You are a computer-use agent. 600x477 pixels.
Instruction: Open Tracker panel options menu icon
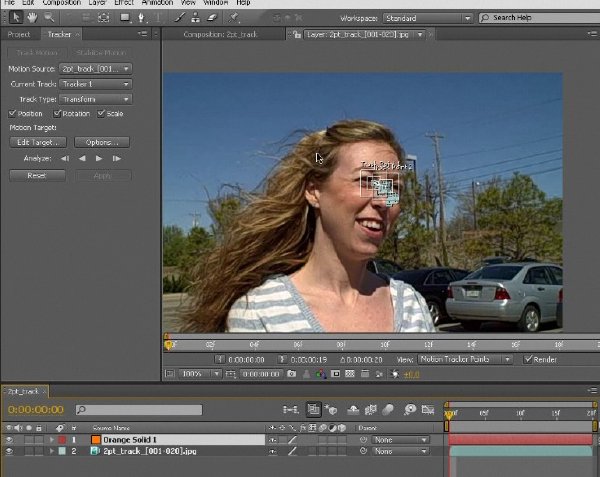142,34
